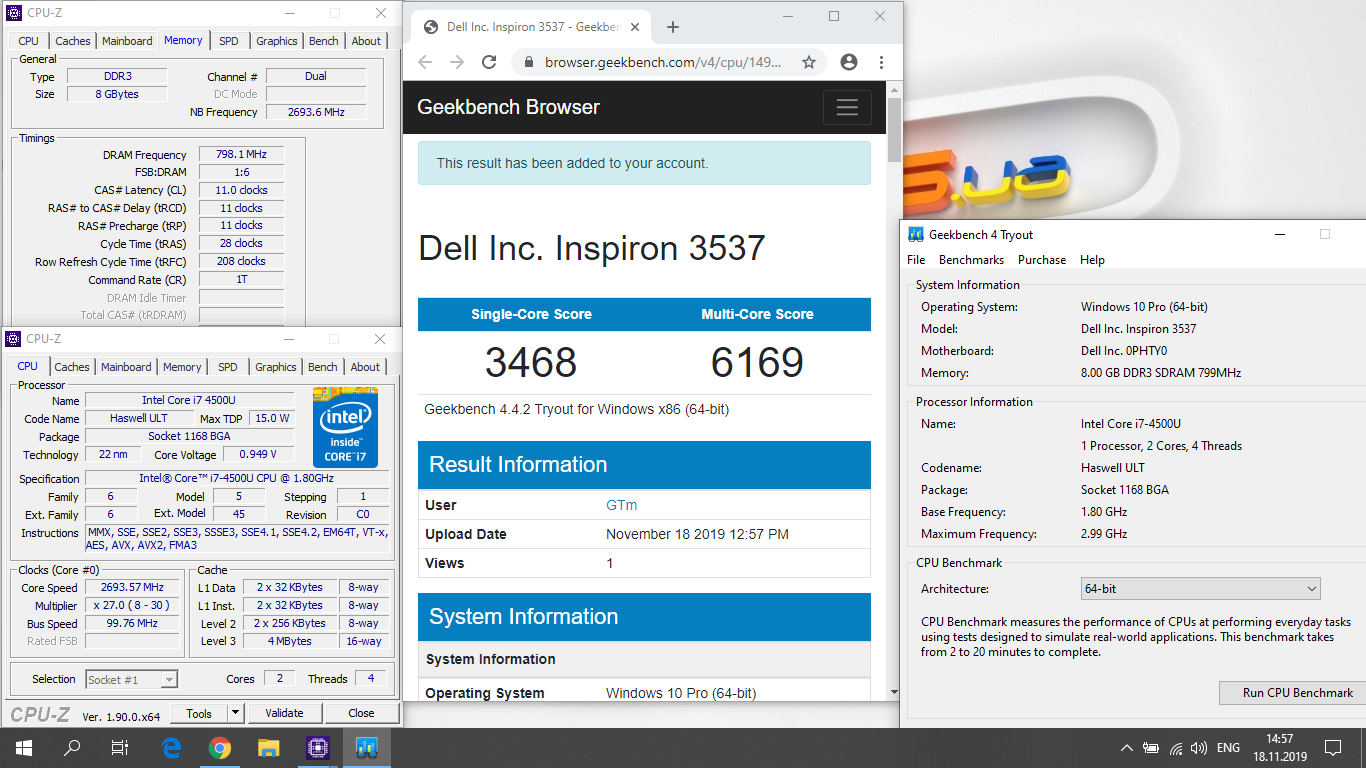Open the Tools dropdown arrow in CPU-Z
The image size is (1366, 768).
(236, 713)
